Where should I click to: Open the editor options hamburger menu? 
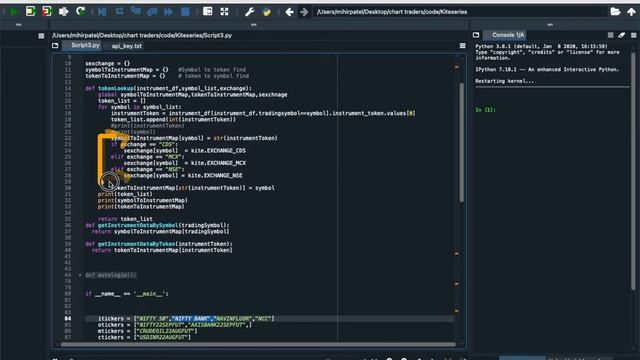(x=462, y=46)
